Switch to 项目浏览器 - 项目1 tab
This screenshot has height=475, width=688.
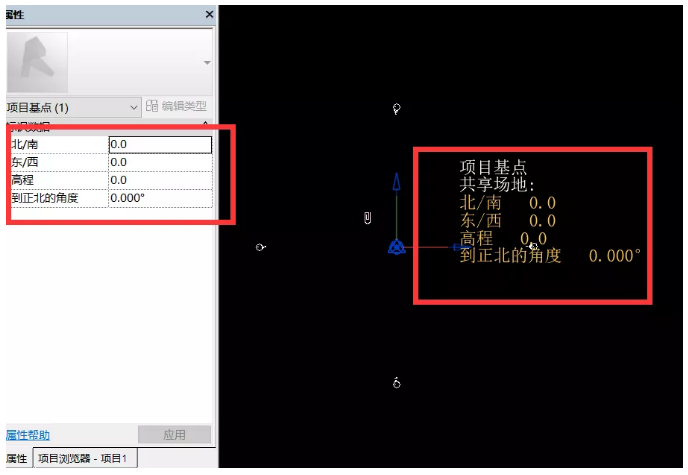coord(86,458)
